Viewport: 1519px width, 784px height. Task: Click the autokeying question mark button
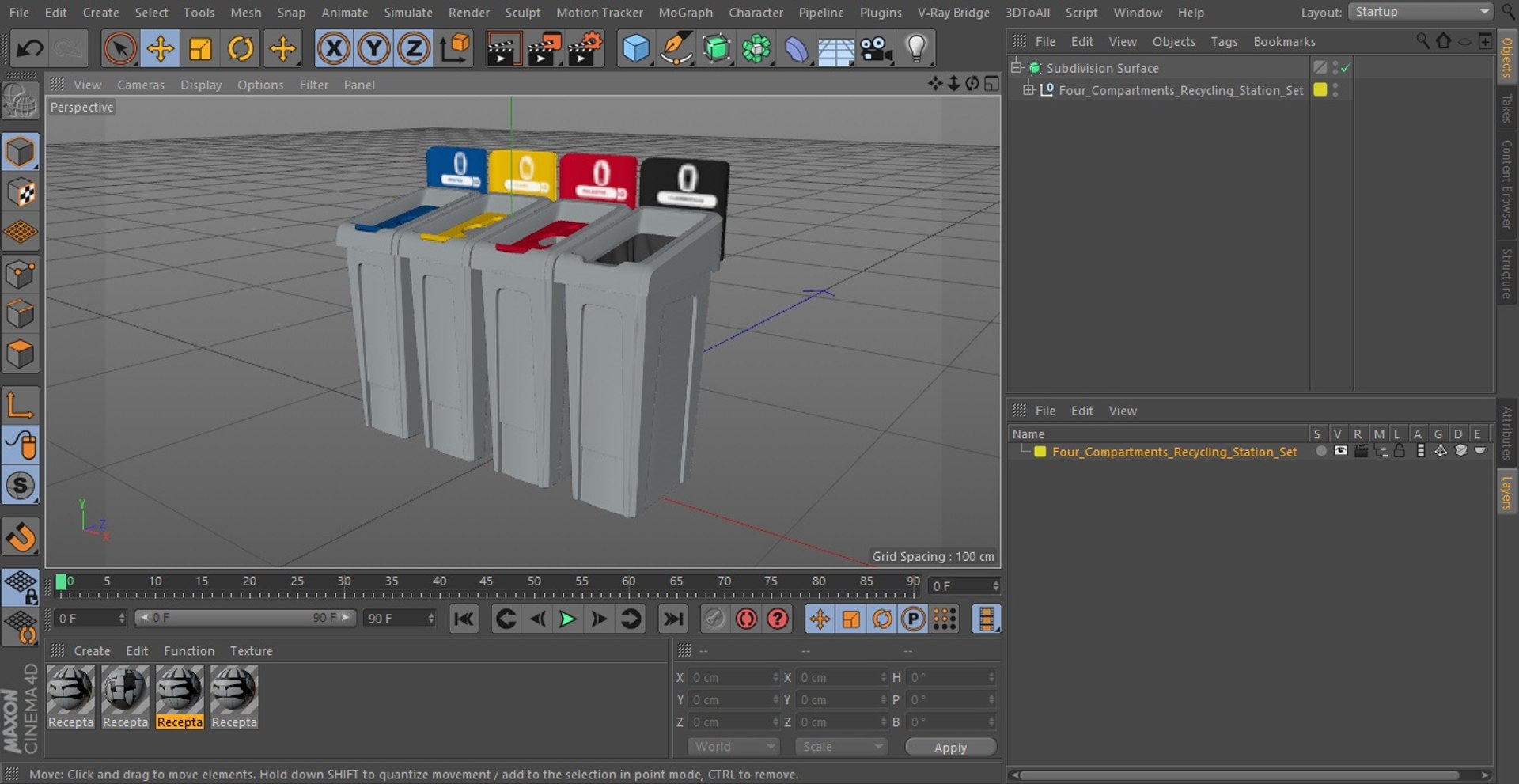click(778, 619)
